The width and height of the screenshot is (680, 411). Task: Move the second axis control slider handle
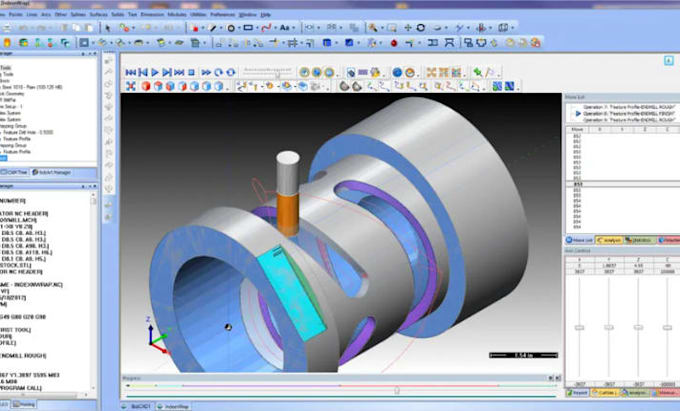pos(609,327)
